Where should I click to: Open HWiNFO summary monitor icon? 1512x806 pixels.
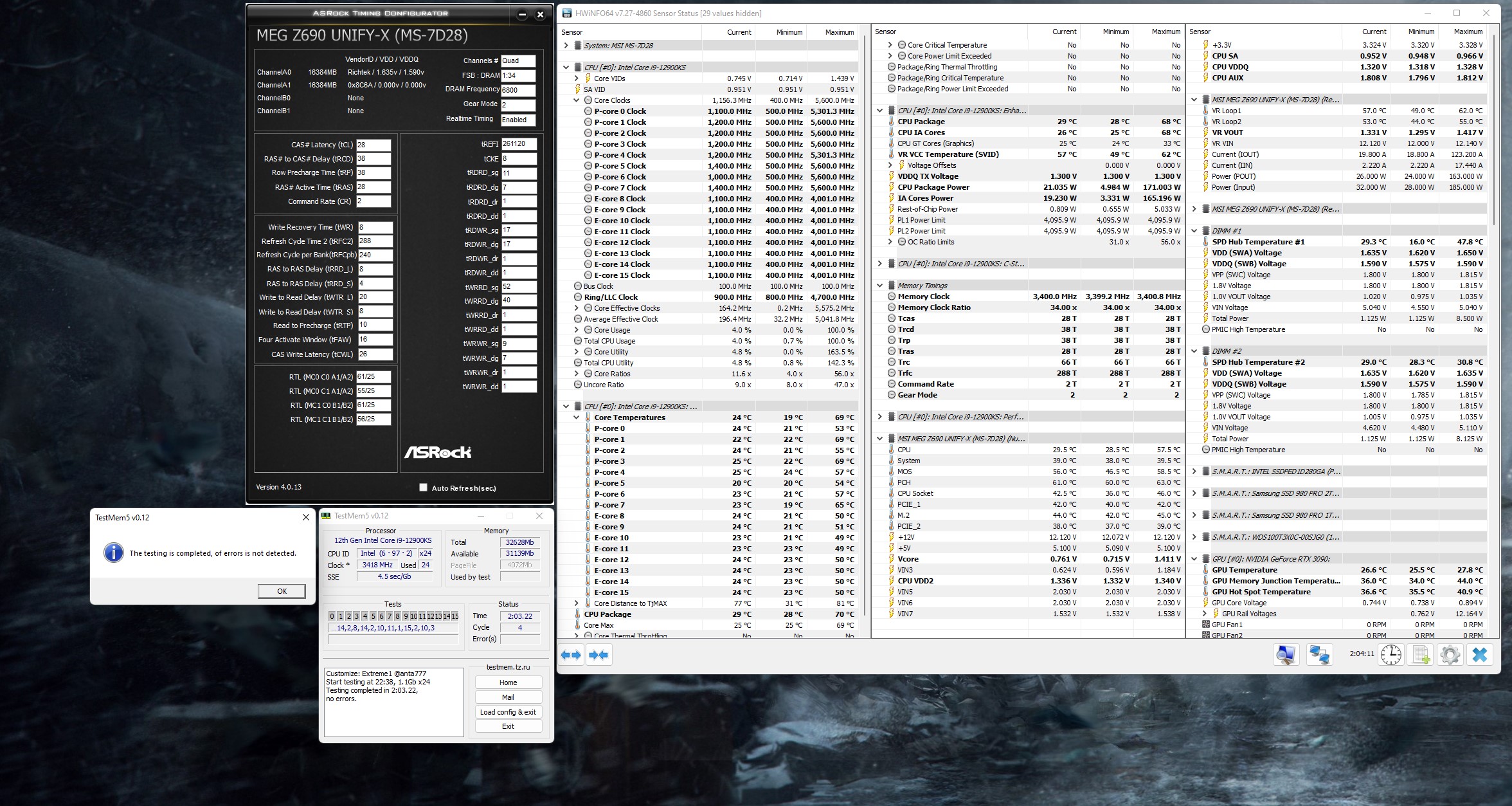pos(1286,655)
